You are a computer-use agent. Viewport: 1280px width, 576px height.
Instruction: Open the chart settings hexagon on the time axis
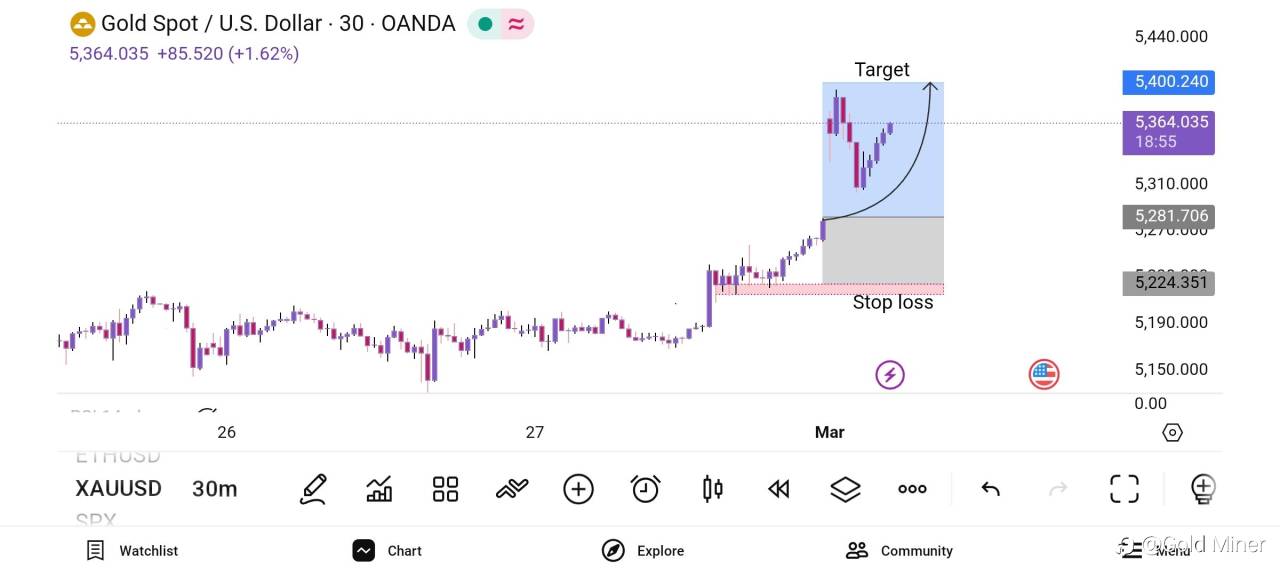click(x=1172, y=432)
